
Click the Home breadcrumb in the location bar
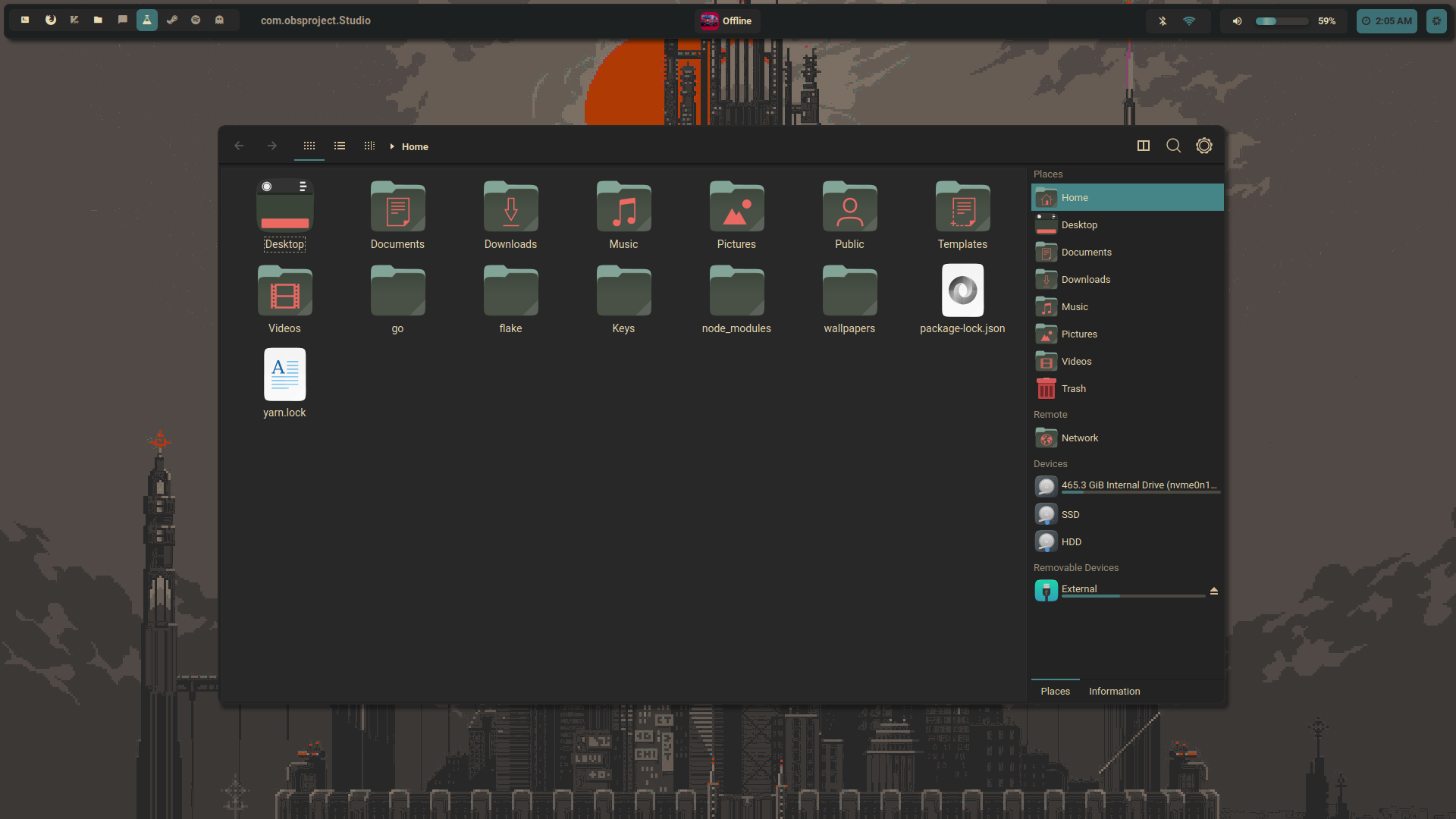click(x=415, y=146)
